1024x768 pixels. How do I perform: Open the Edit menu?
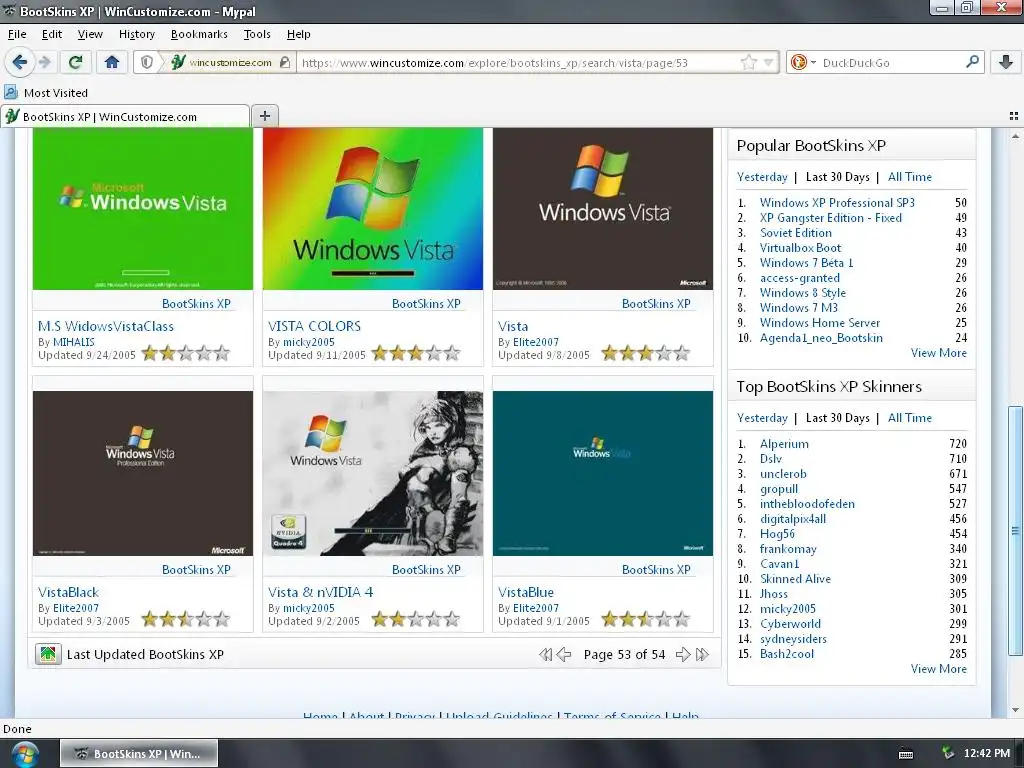pos(52,34)
